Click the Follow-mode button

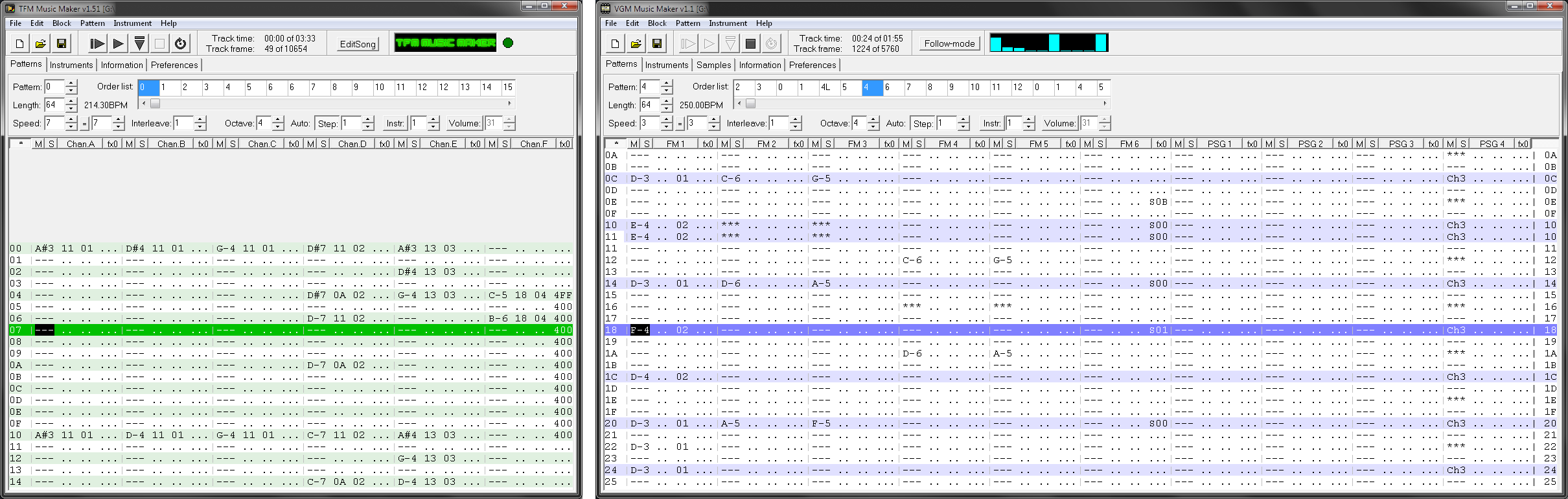[x=949, y=43]
